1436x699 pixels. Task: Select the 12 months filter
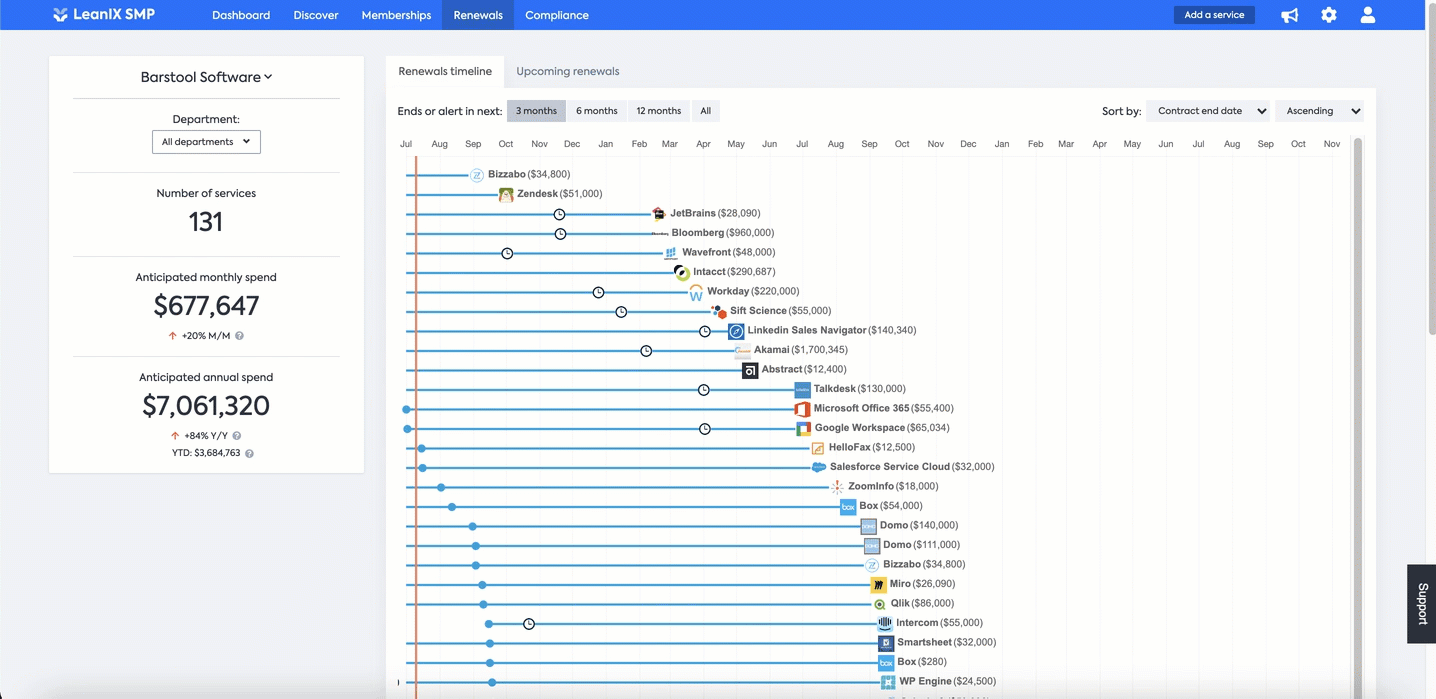click(x=659, y=111)
